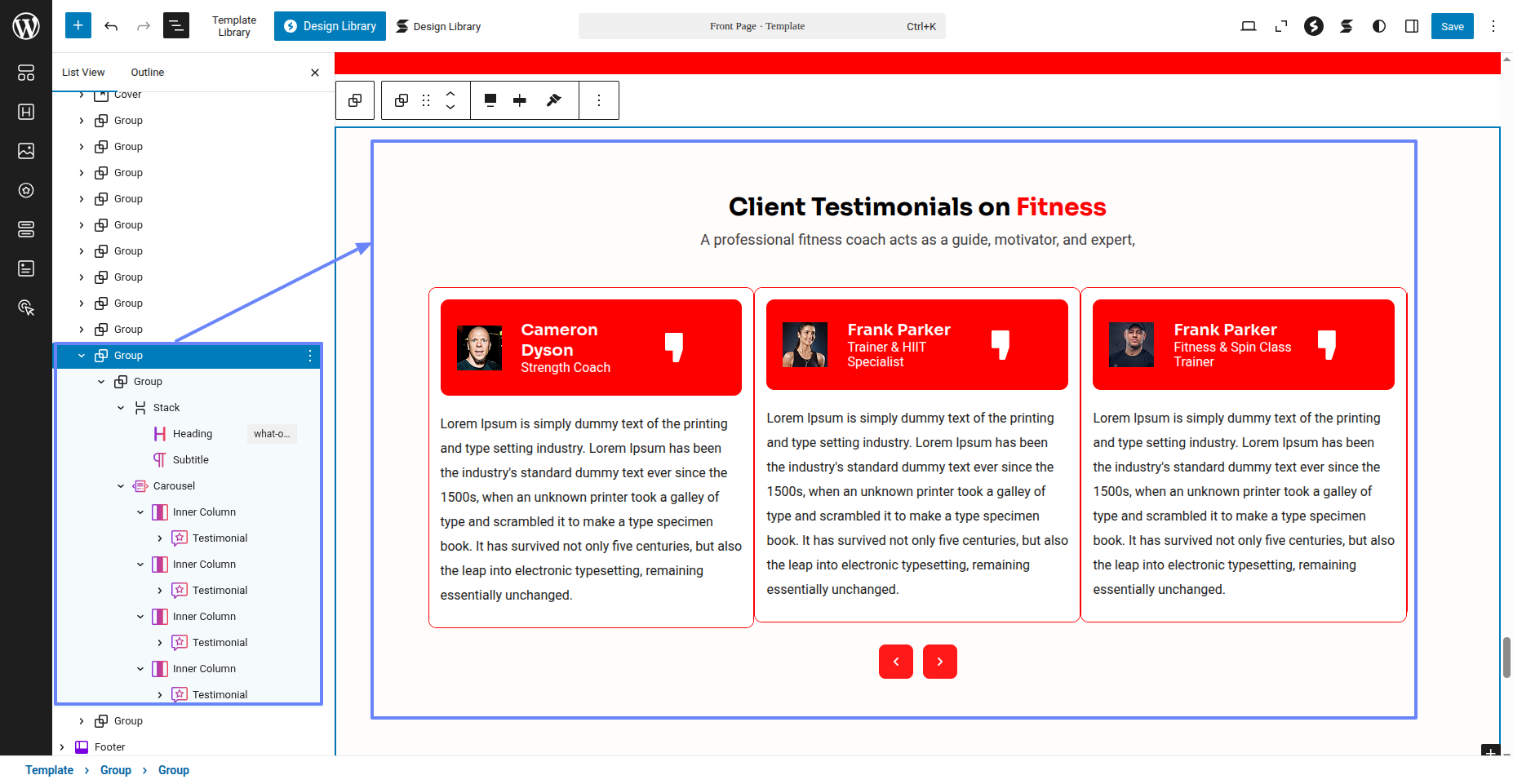Click the WordPress logo icon
The image size is (1513, 784).
tap(26, 26)
